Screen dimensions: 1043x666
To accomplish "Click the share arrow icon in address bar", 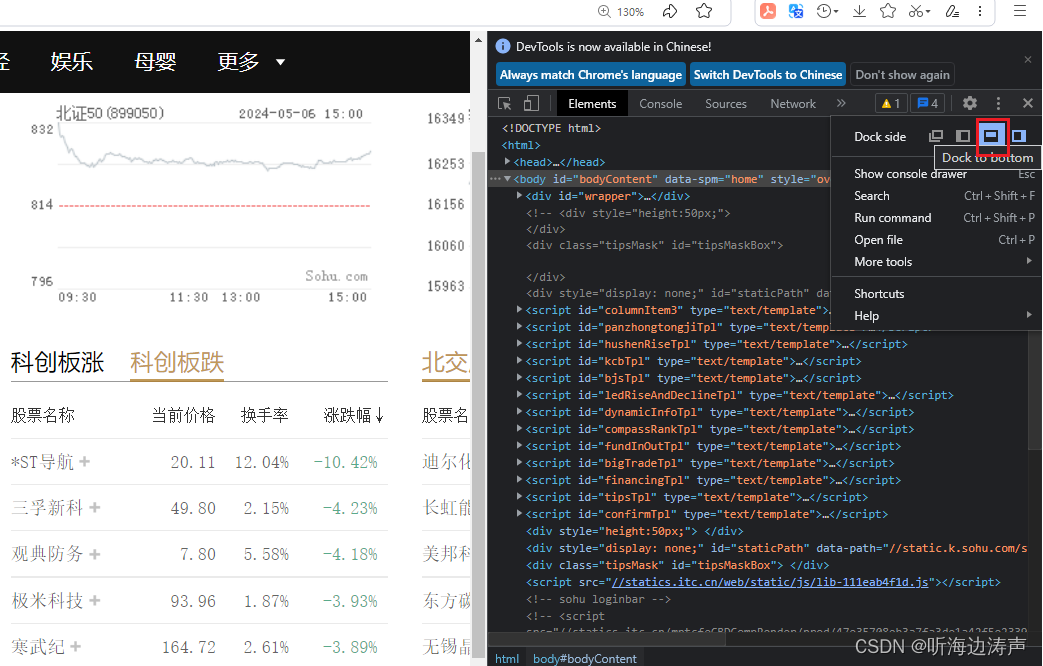I will pos(670,11).
